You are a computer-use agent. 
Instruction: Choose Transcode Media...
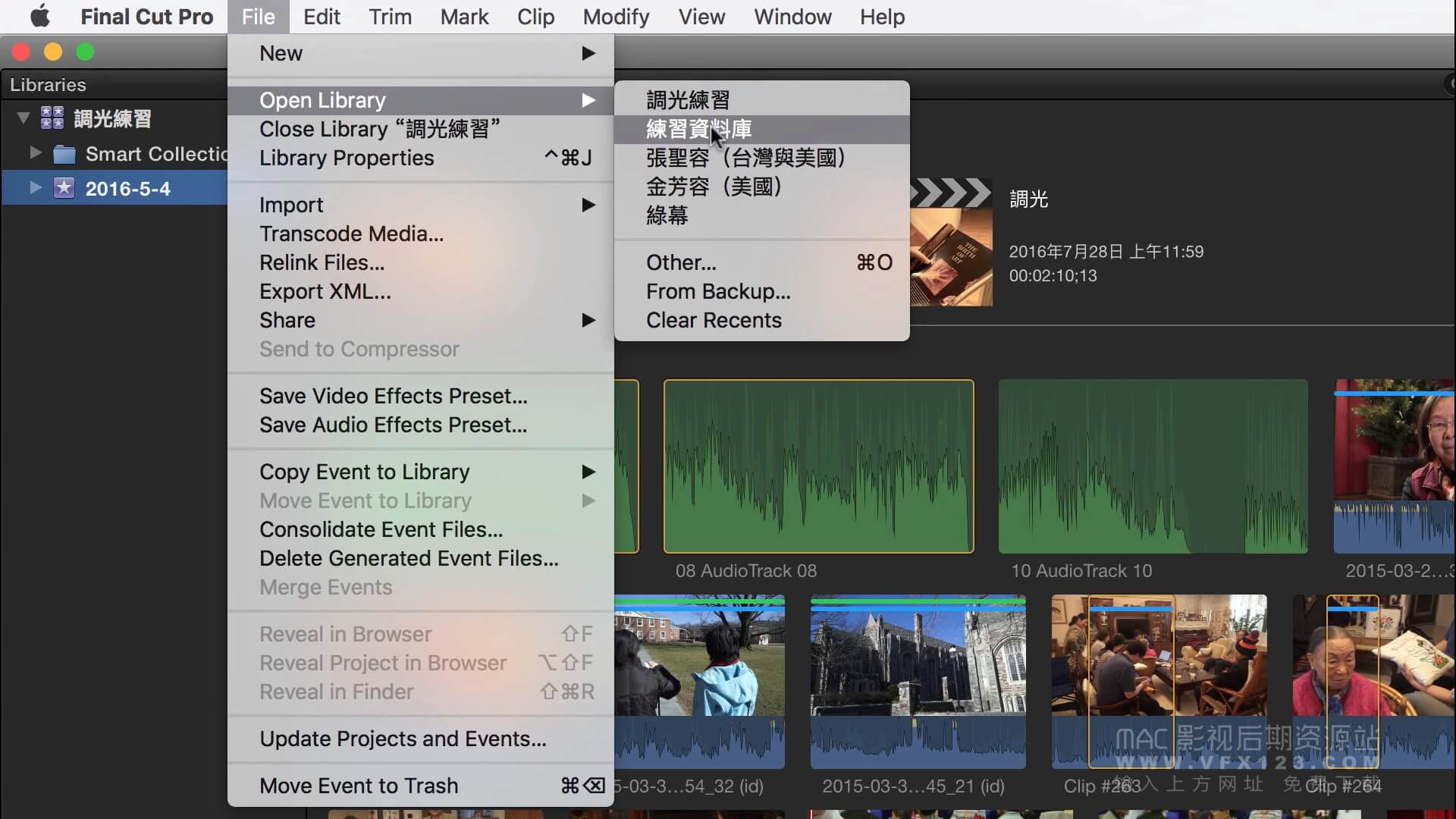click(x=421, y=234)
